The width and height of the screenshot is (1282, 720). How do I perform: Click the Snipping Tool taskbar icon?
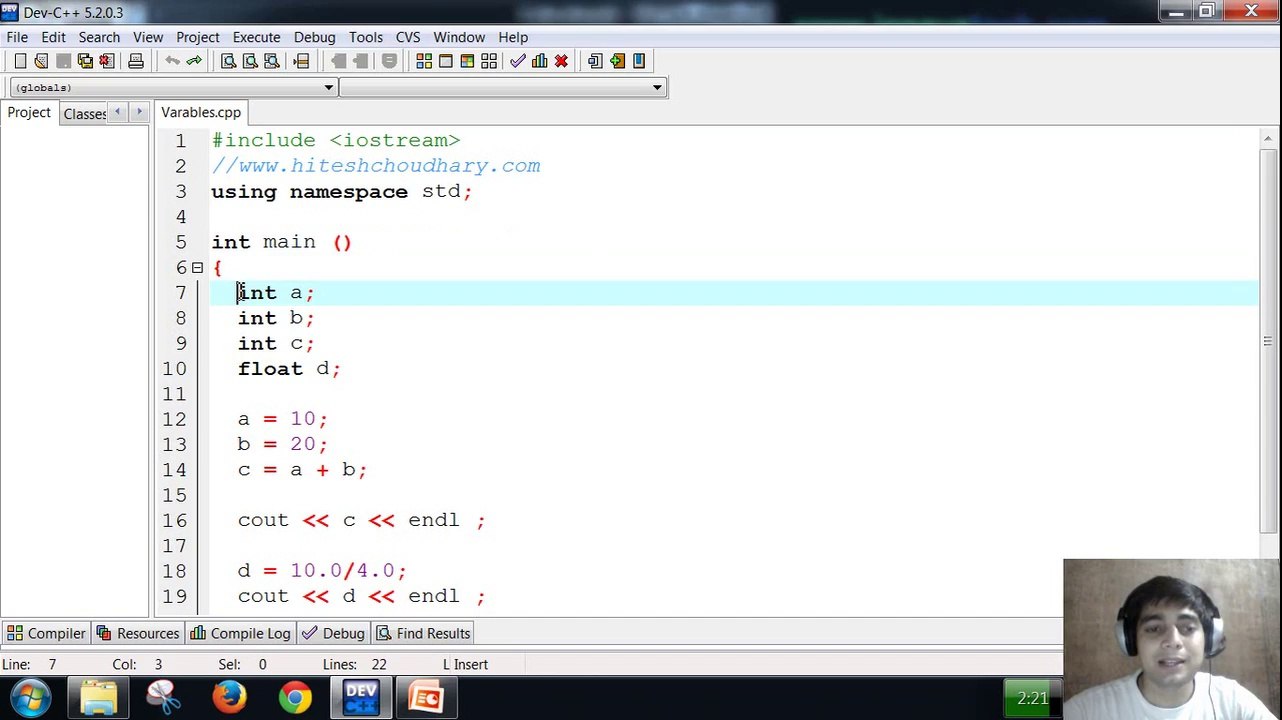coord(163,698)
